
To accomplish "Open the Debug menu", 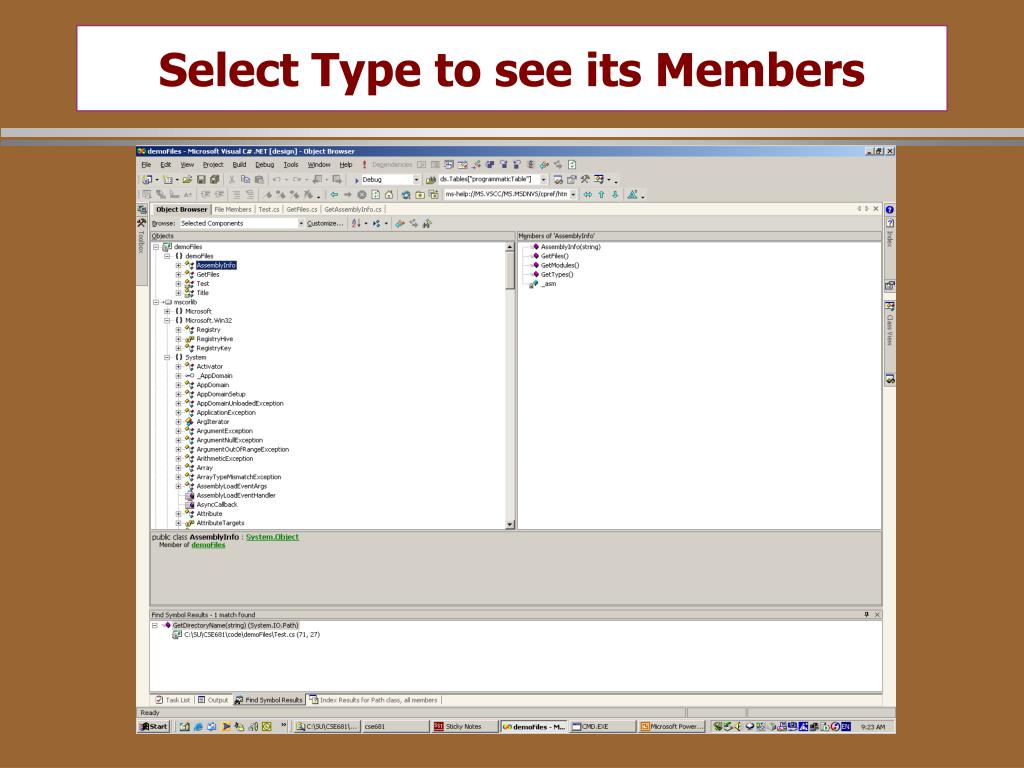I will [264, 165].
